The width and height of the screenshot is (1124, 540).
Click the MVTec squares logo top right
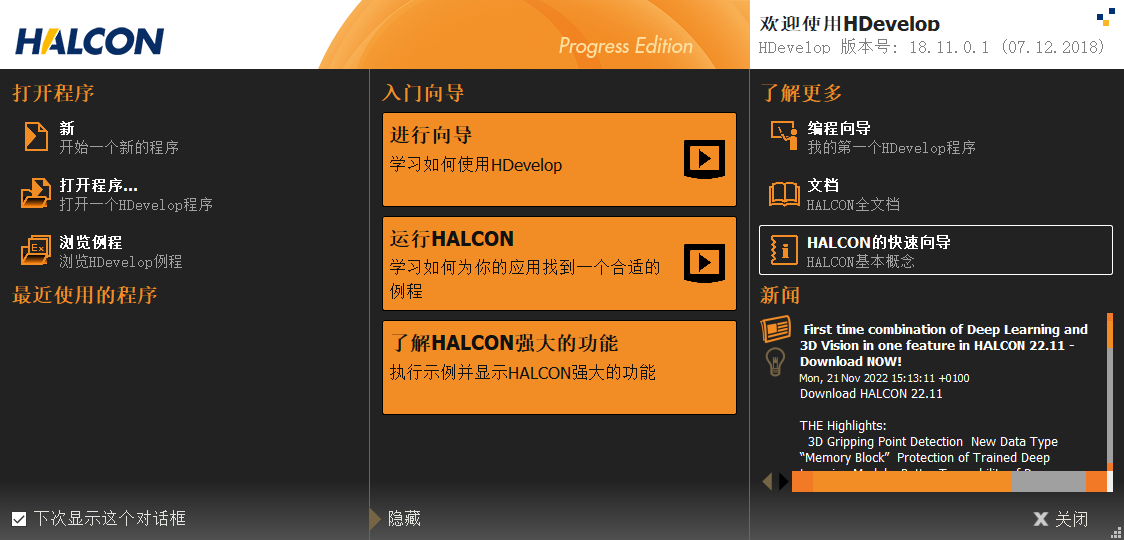(1106, 17)
